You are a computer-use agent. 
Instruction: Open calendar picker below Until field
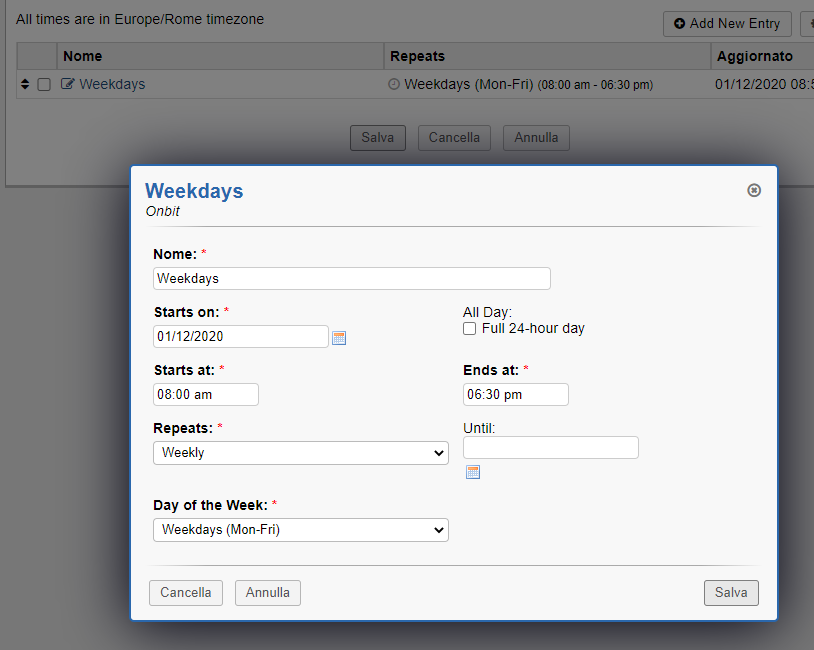pos(473,472)
